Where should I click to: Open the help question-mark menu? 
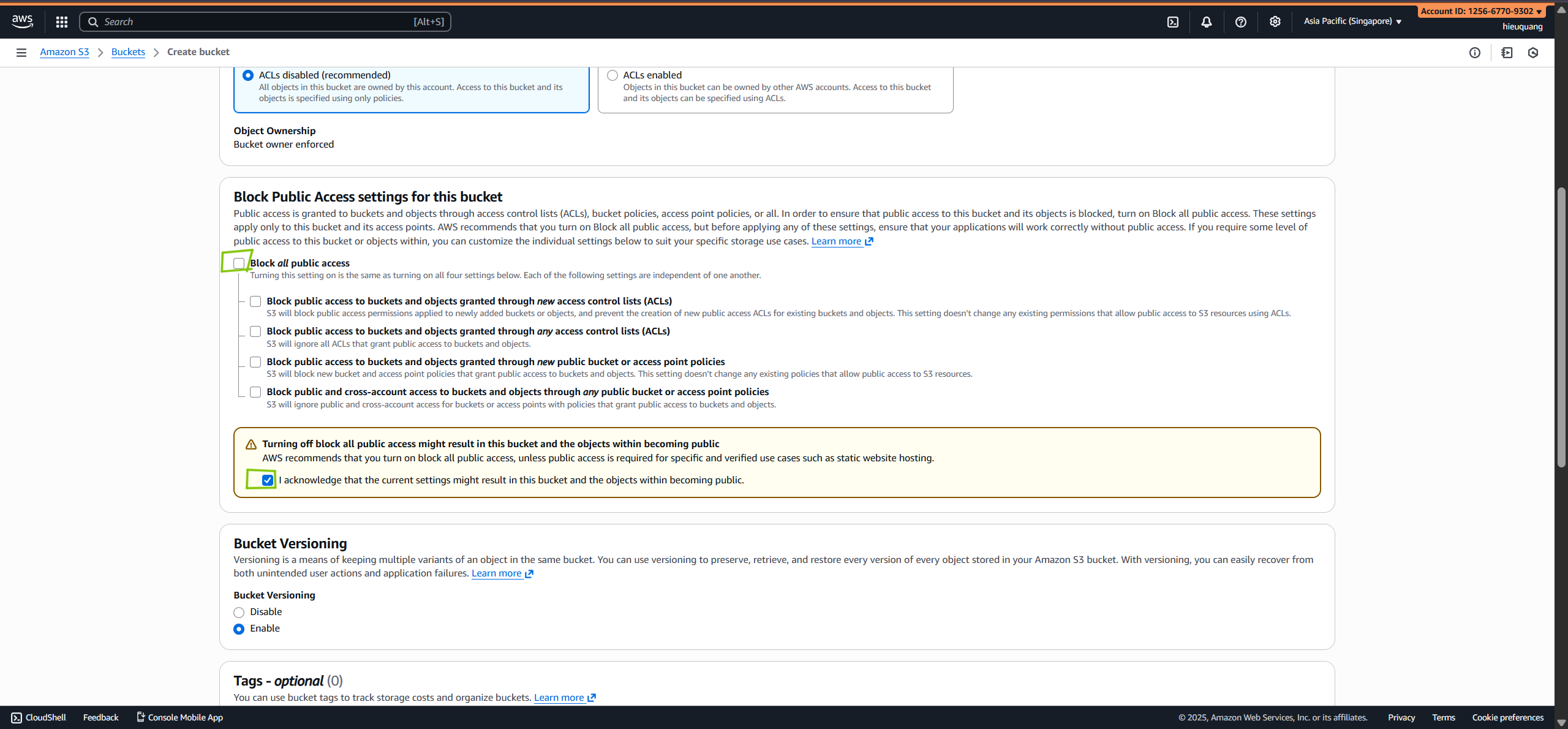click(1240, 22)
